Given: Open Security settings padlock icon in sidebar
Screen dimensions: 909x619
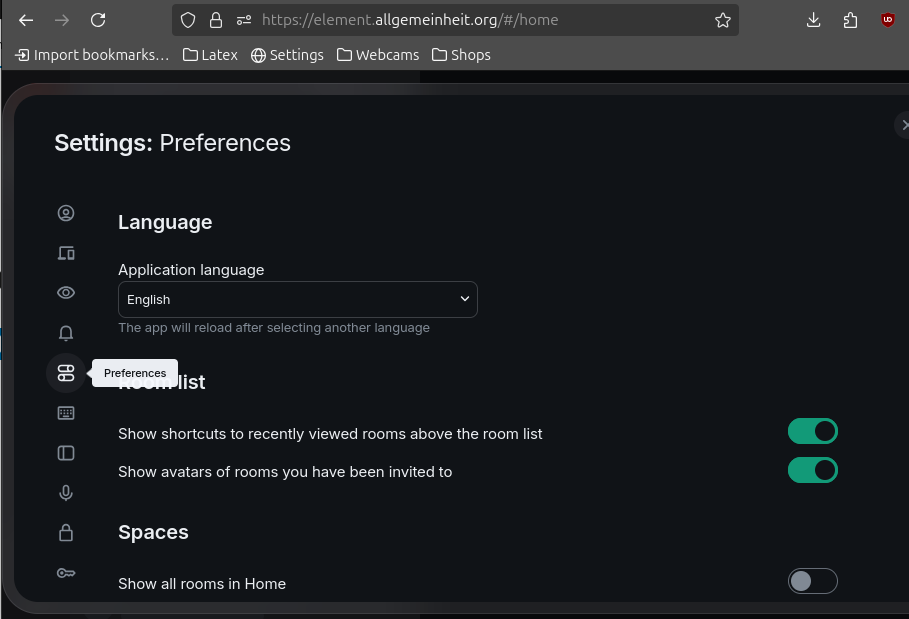Looking at the screenshot, I should coord(66,533).
